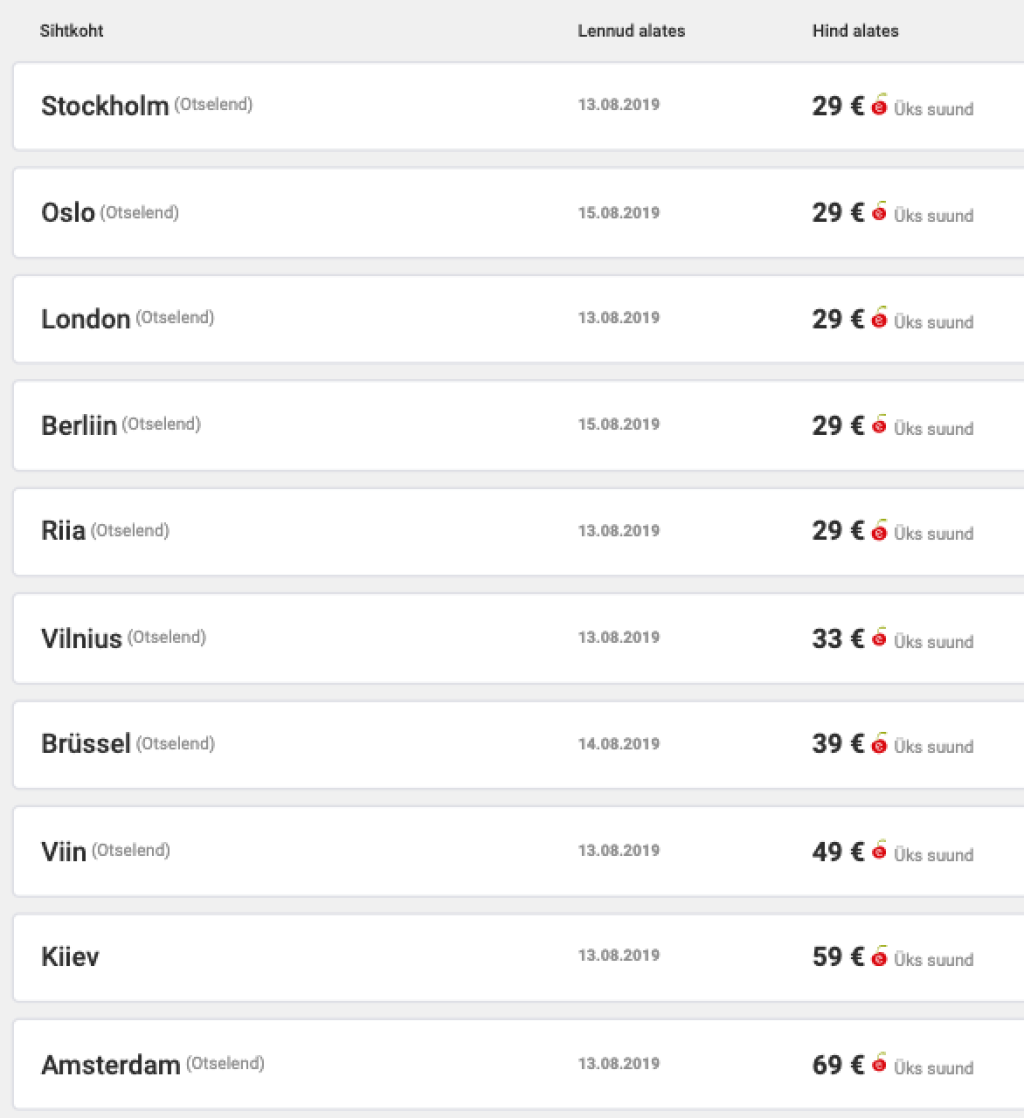Viewport: 1024px width, 1118px height.
Task: Sort by the Lennud alates column
Action: [631, 31]
